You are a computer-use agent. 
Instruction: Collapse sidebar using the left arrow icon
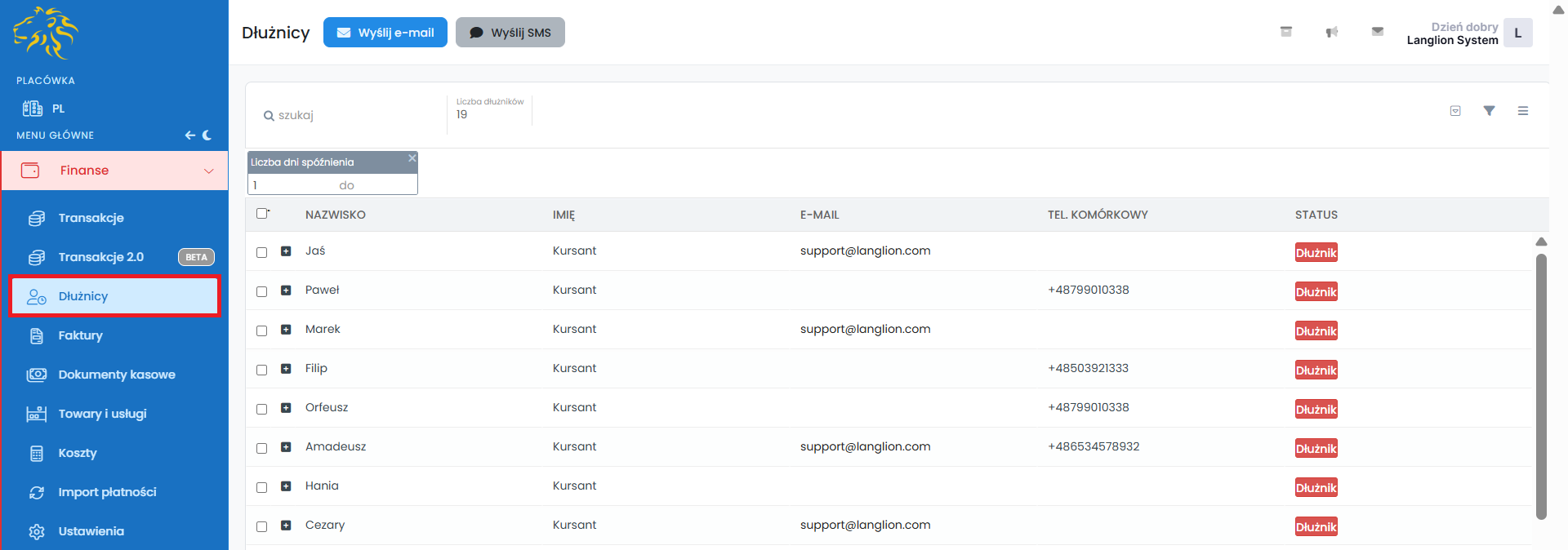click(189, 135)
